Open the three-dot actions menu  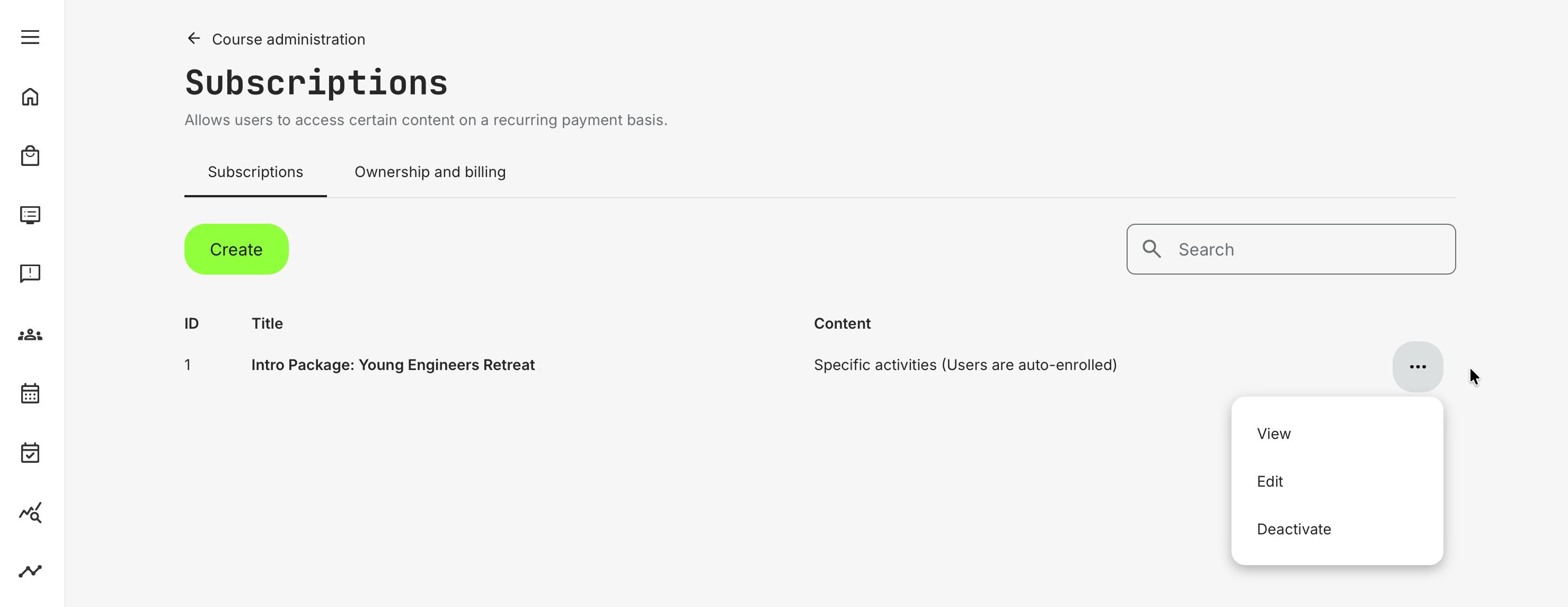1418,366
